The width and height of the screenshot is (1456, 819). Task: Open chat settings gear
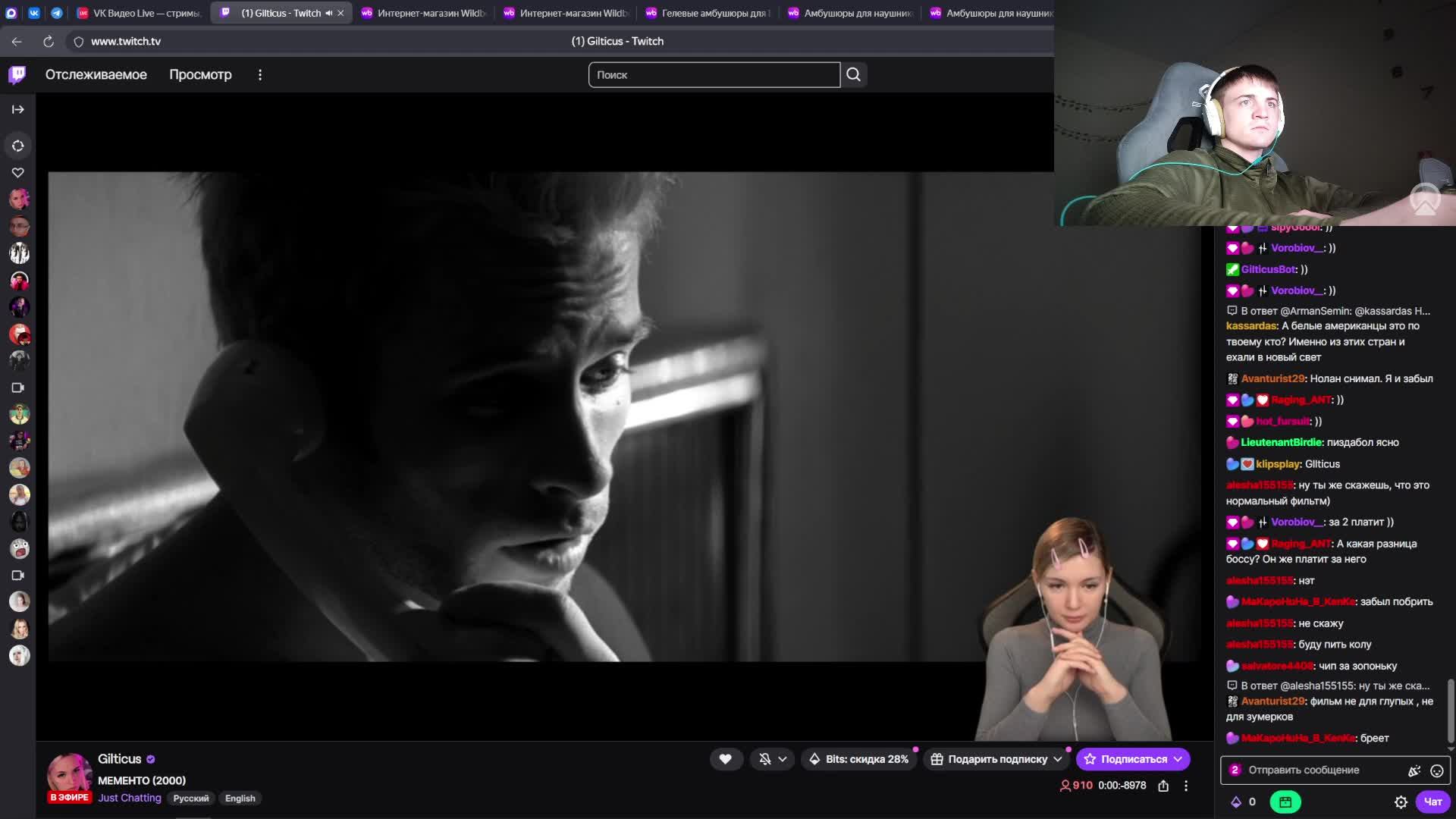tap(1401, 802)
